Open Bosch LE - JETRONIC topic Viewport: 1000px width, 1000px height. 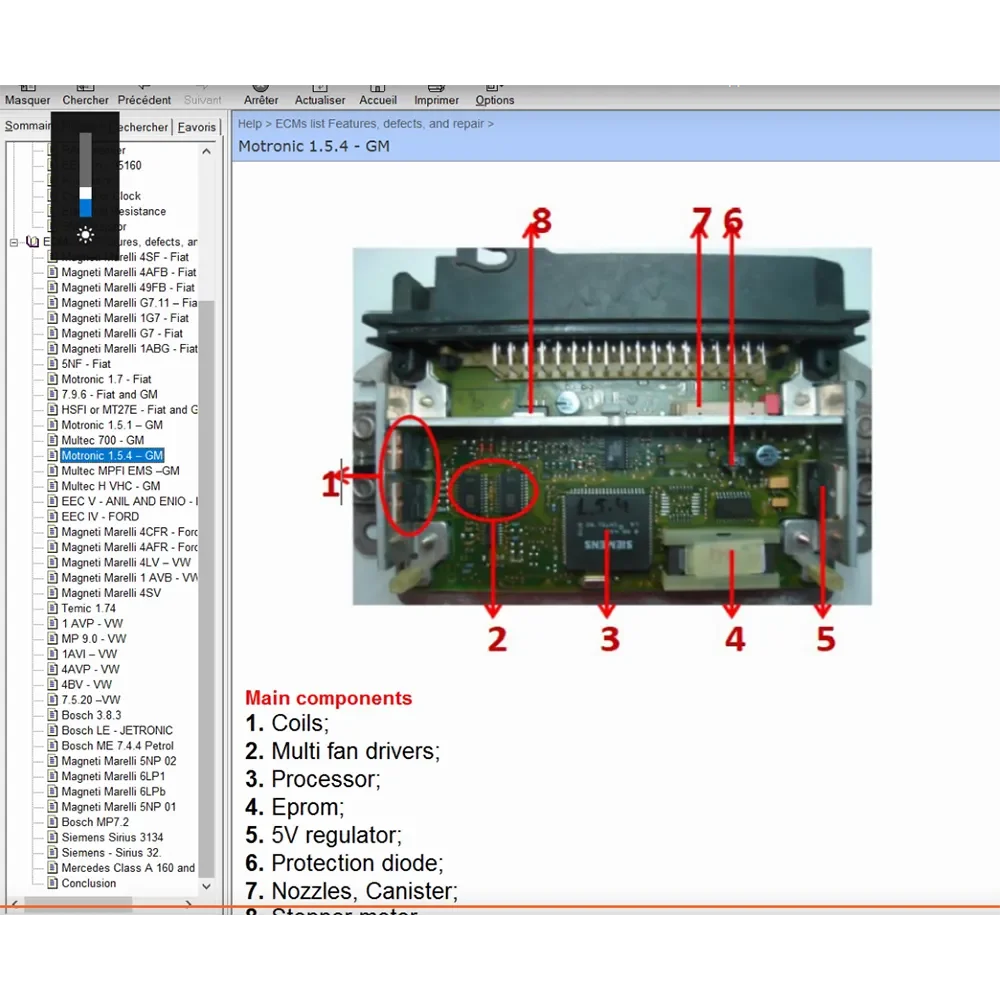pos(117,731)
